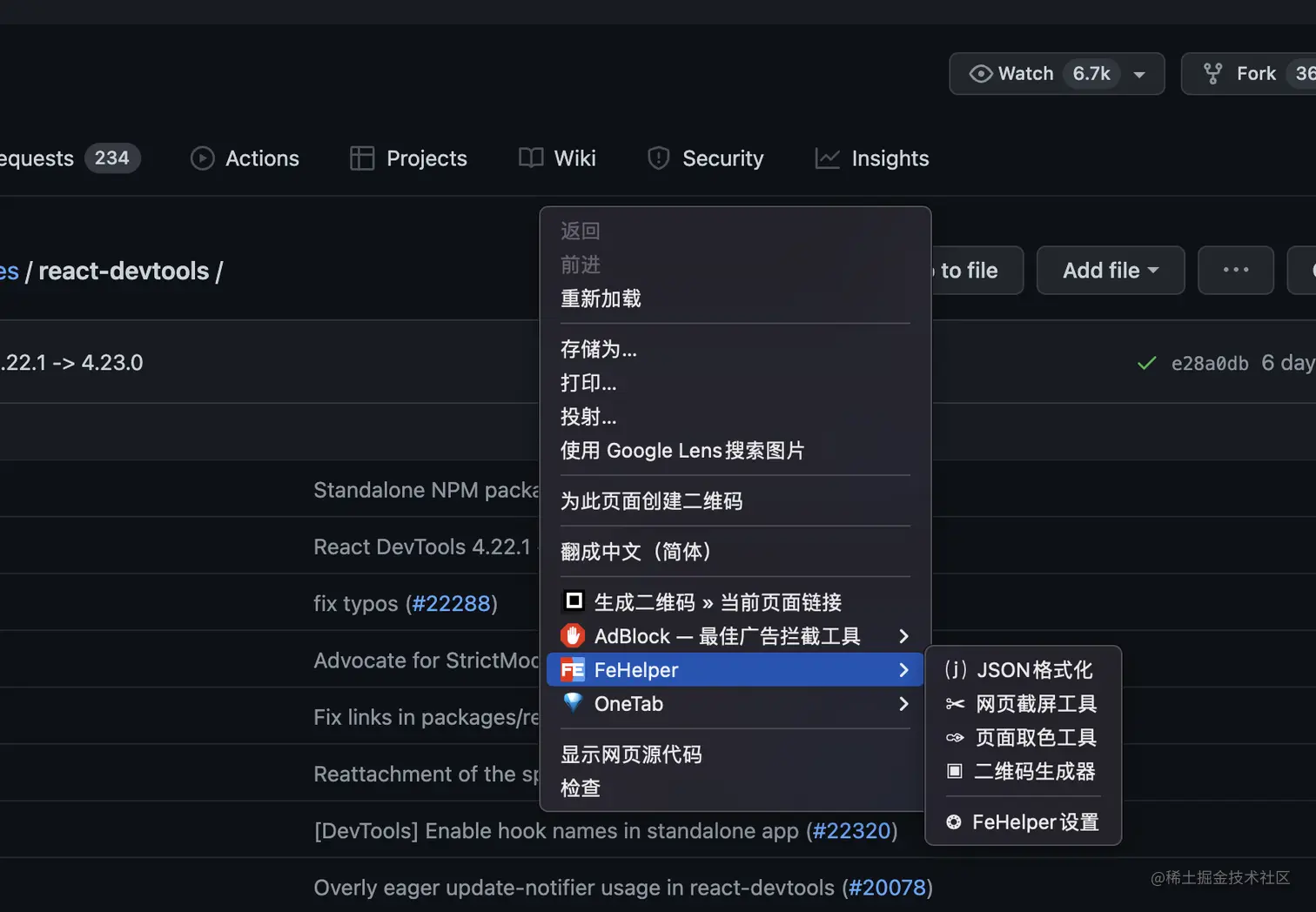
Task: Click the scissors icon for 网页截屏工具
Action: click(x=956, y=704)
